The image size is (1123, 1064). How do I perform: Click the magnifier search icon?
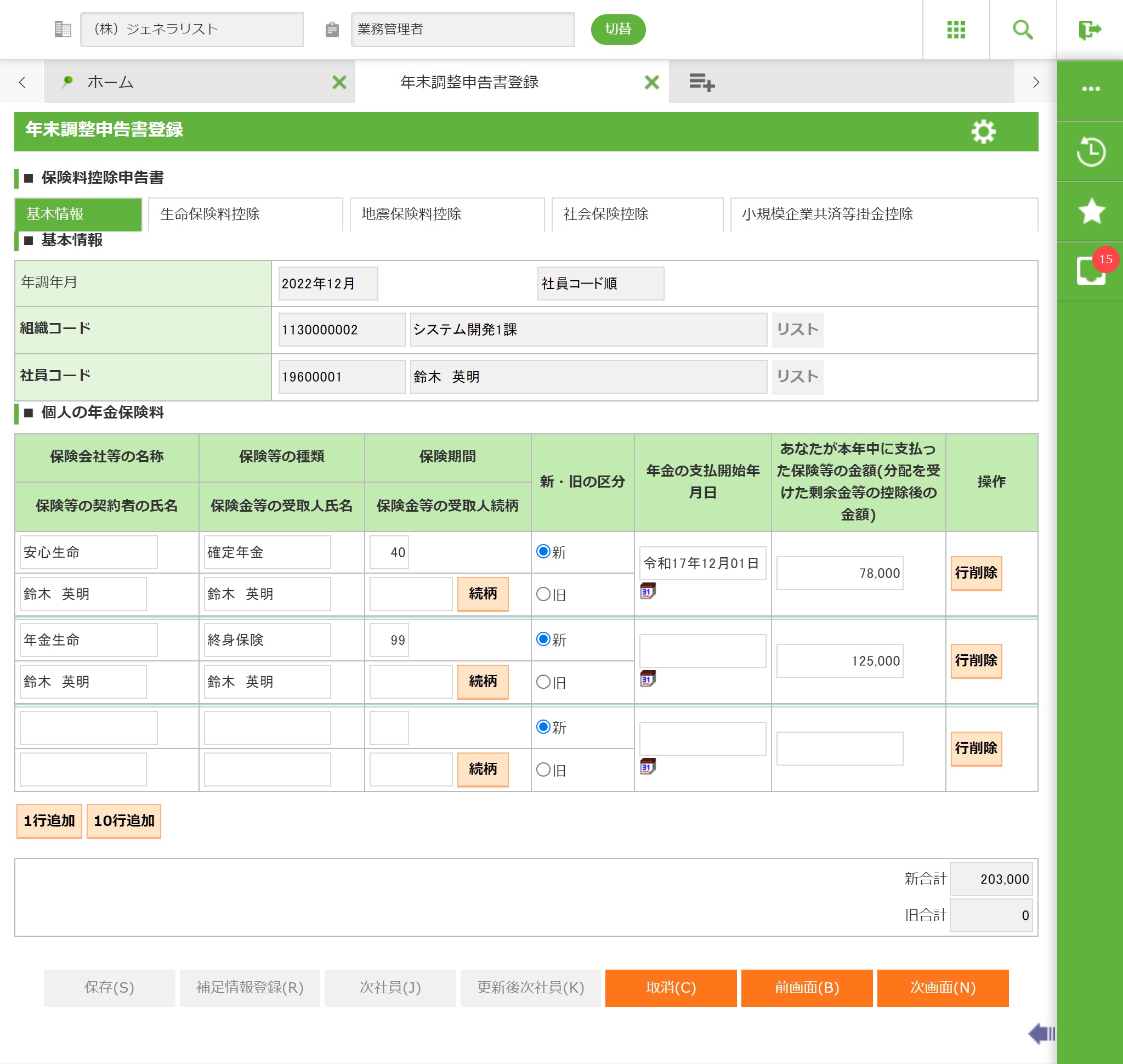click(1022, 30)
